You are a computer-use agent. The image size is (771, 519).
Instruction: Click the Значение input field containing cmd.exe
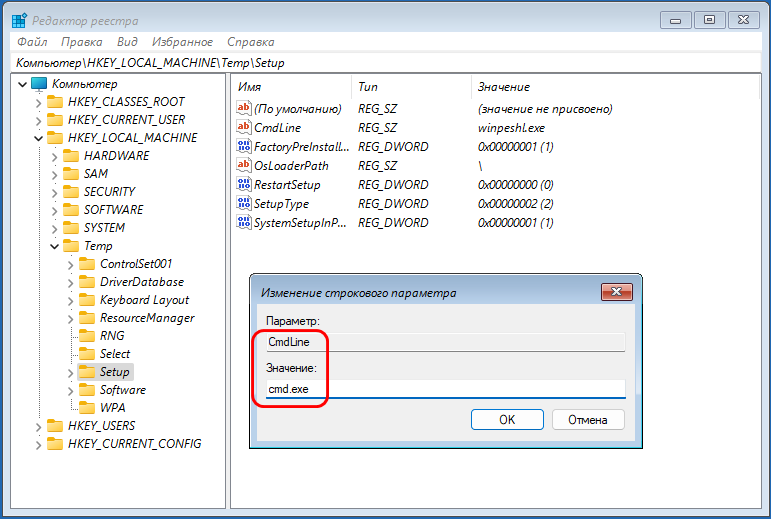point(445,389)
